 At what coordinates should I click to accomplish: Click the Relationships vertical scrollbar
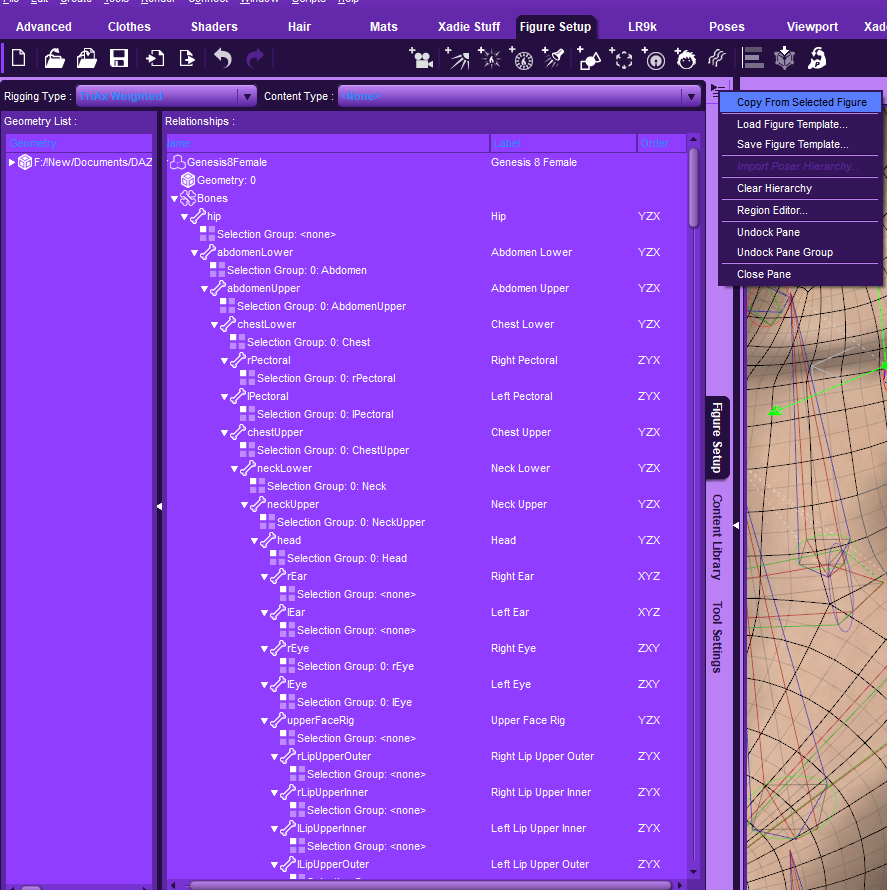coord(694,190)
